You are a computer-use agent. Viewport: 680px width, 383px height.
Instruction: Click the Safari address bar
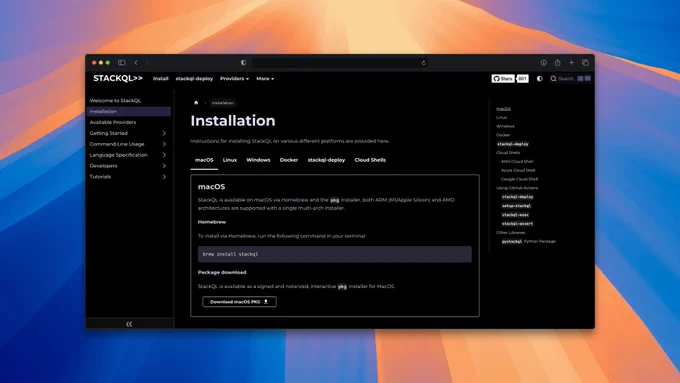340,63
